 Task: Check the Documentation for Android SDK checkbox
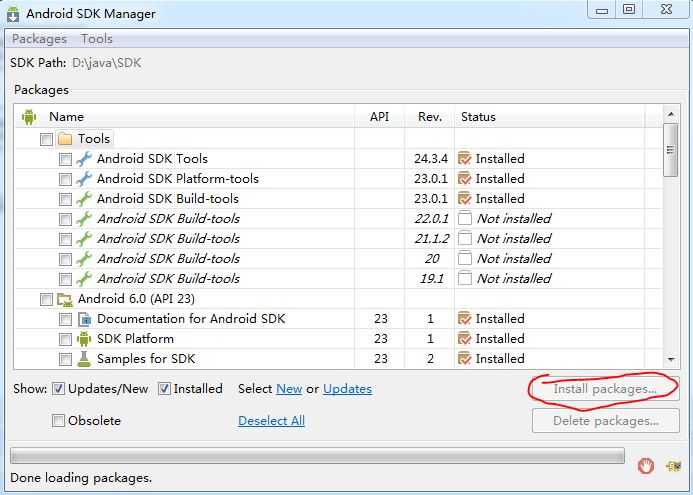pyautogui.click(x=65, y=319)
